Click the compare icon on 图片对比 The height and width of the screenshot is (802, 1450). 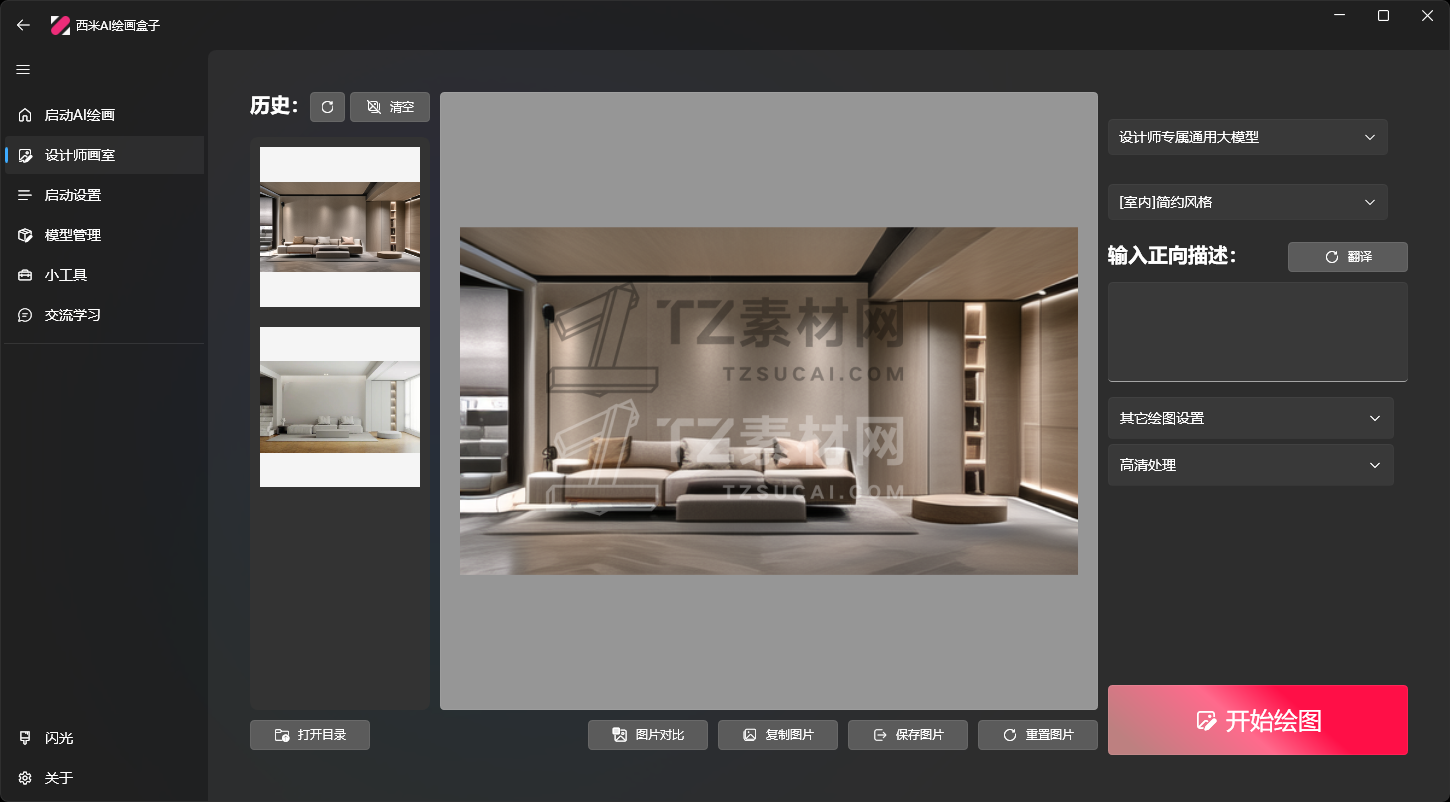(x=620, y=735)
